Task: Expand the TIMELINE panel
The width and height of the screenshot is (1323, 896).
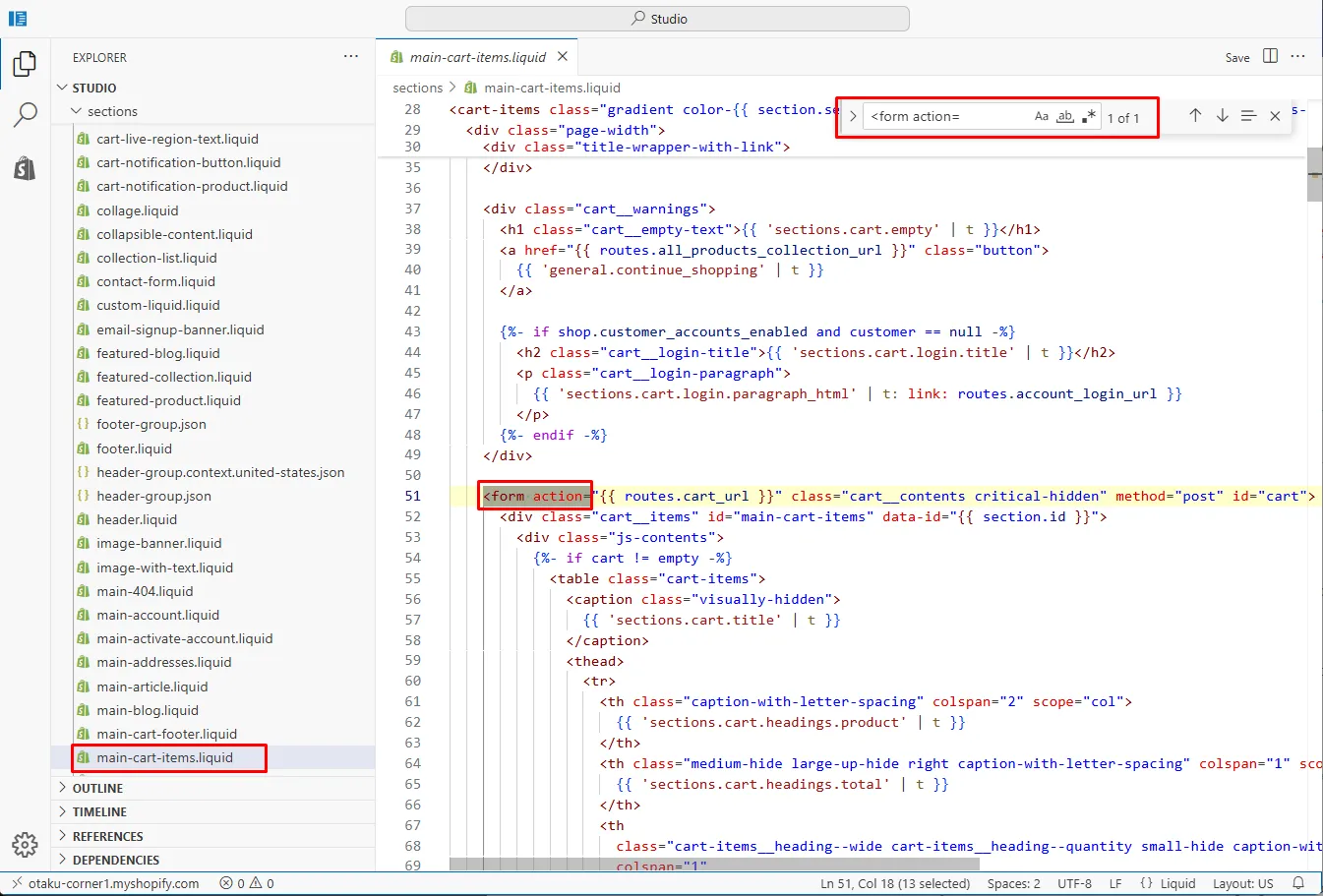Action: tap(212, 811)
